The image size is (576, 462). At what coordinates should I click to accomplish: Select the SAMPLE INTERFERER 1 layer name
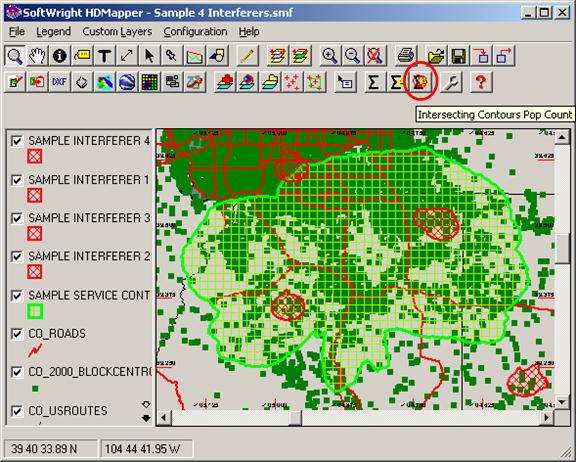coord(89,180)
